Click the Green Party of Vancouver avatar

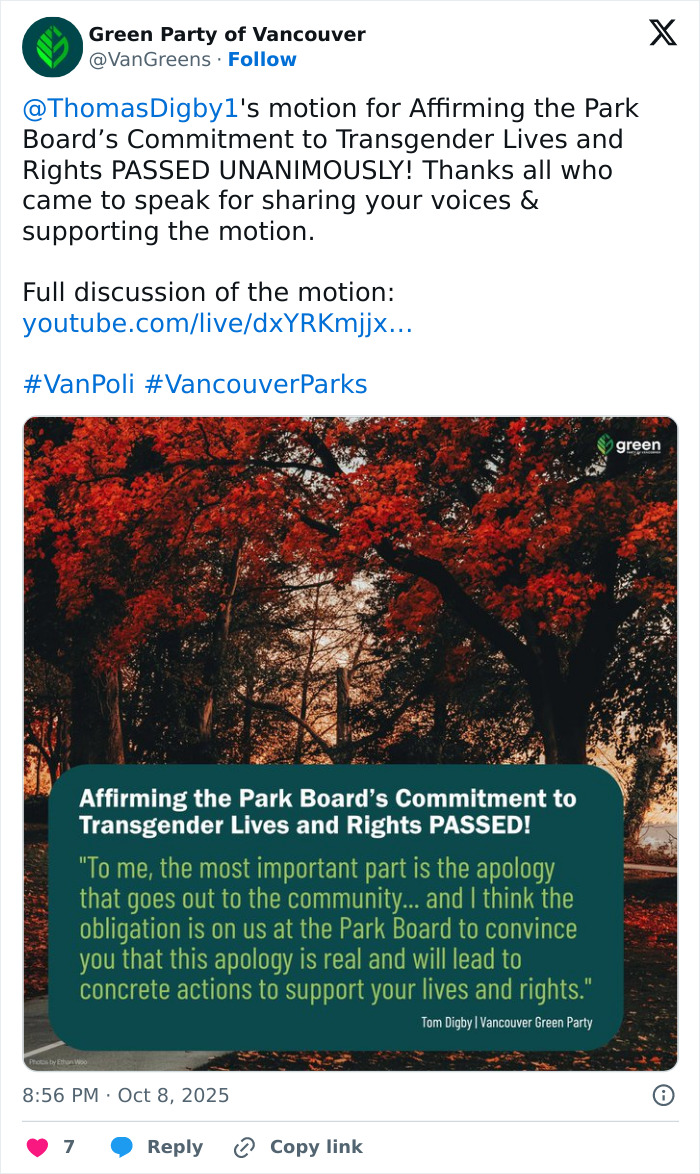pyautogui.click(x=51, y=47)
